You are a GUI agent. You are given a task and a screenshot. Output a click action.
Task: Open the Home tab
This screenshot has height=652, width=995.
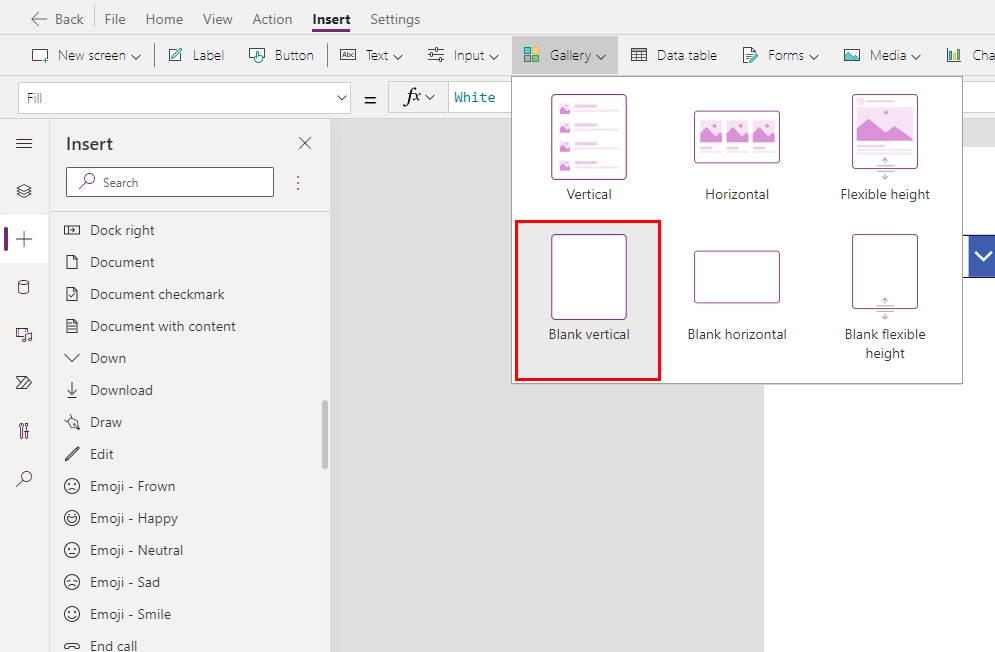(164, 19)
